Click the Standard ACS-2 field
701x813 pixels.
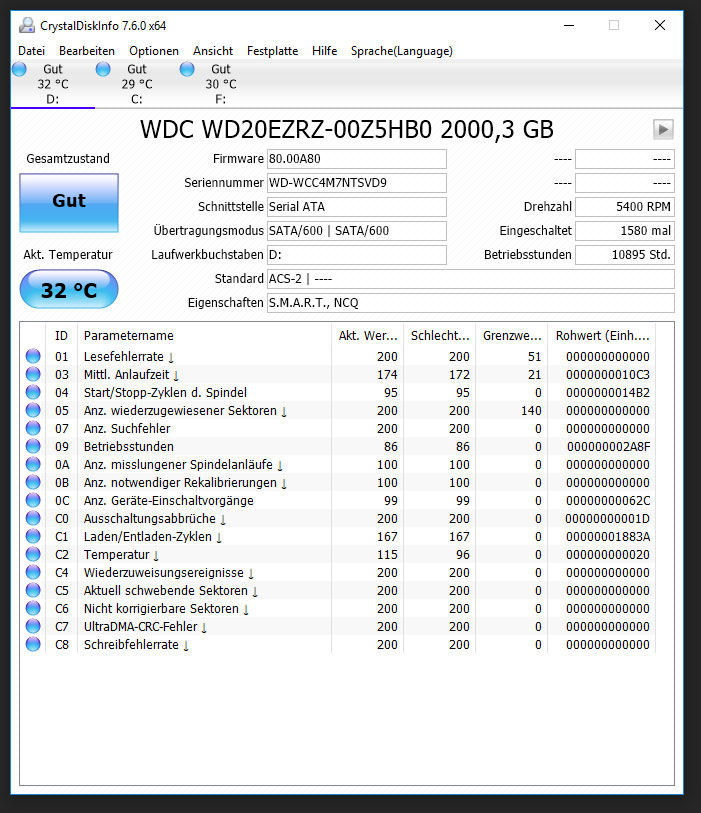(x=470, y=279)
